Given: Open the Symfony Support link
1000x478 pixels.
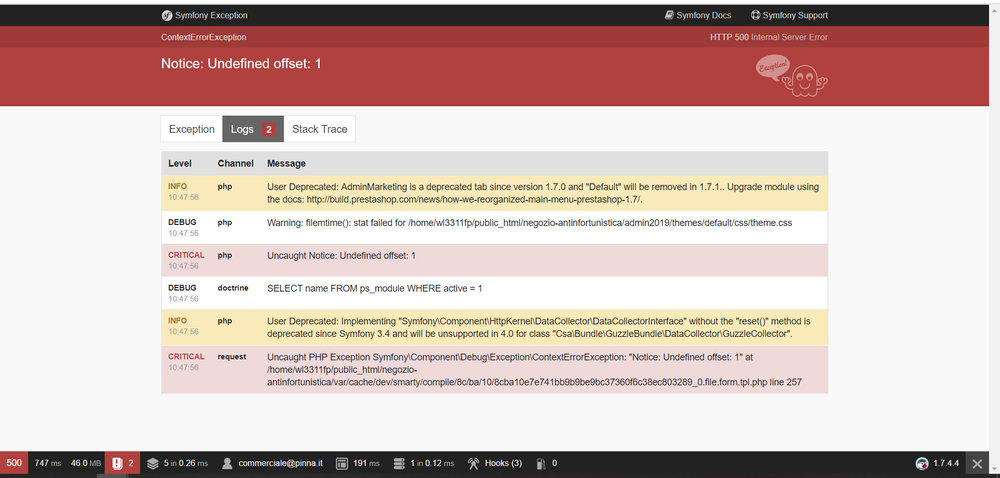Looking at the screenshot, I should (789, 15).
